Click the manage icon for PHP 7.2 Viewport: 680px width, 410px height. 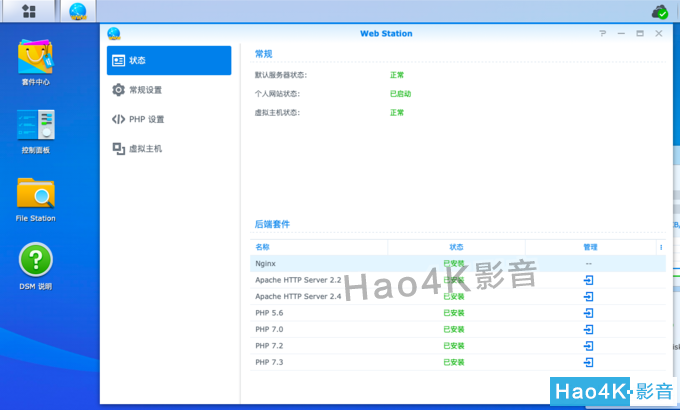coord(588,346)
